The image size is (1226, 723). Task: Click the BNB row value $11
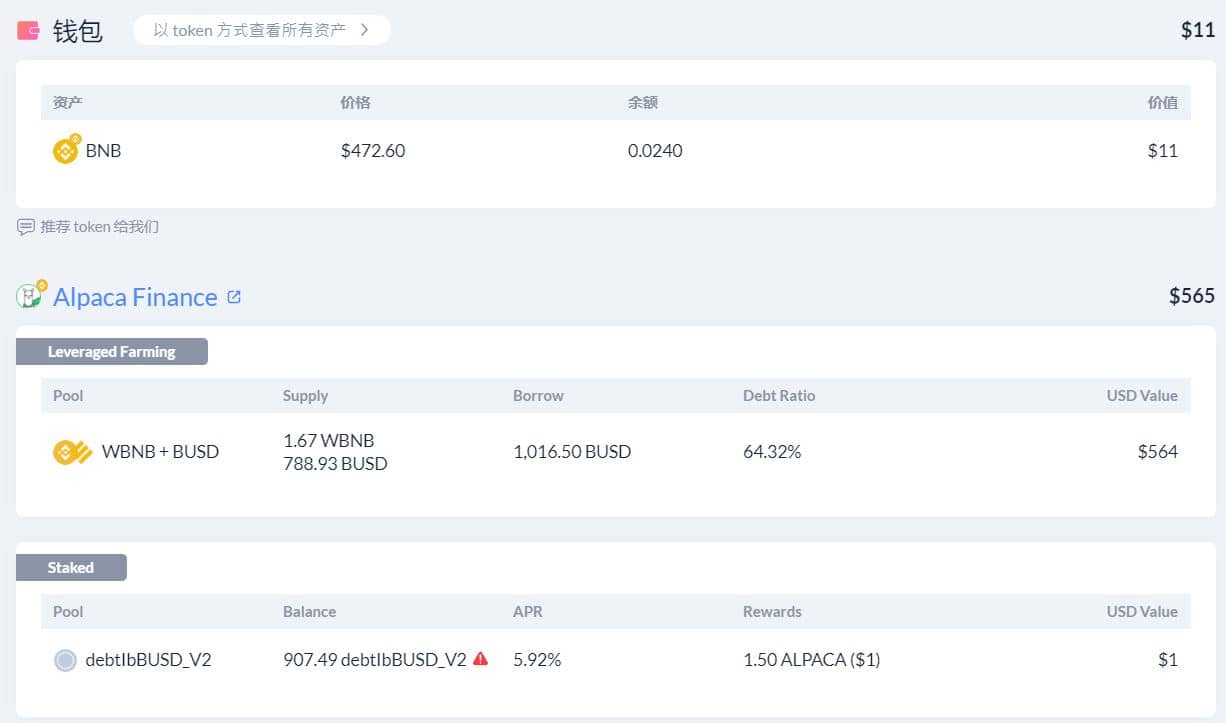pos(1163,151)
